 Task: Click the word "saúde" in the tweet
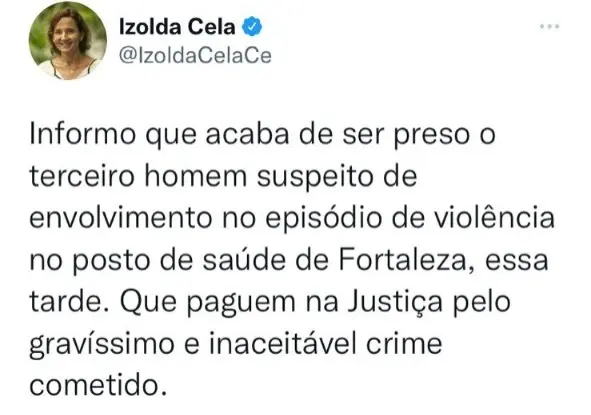244,260
